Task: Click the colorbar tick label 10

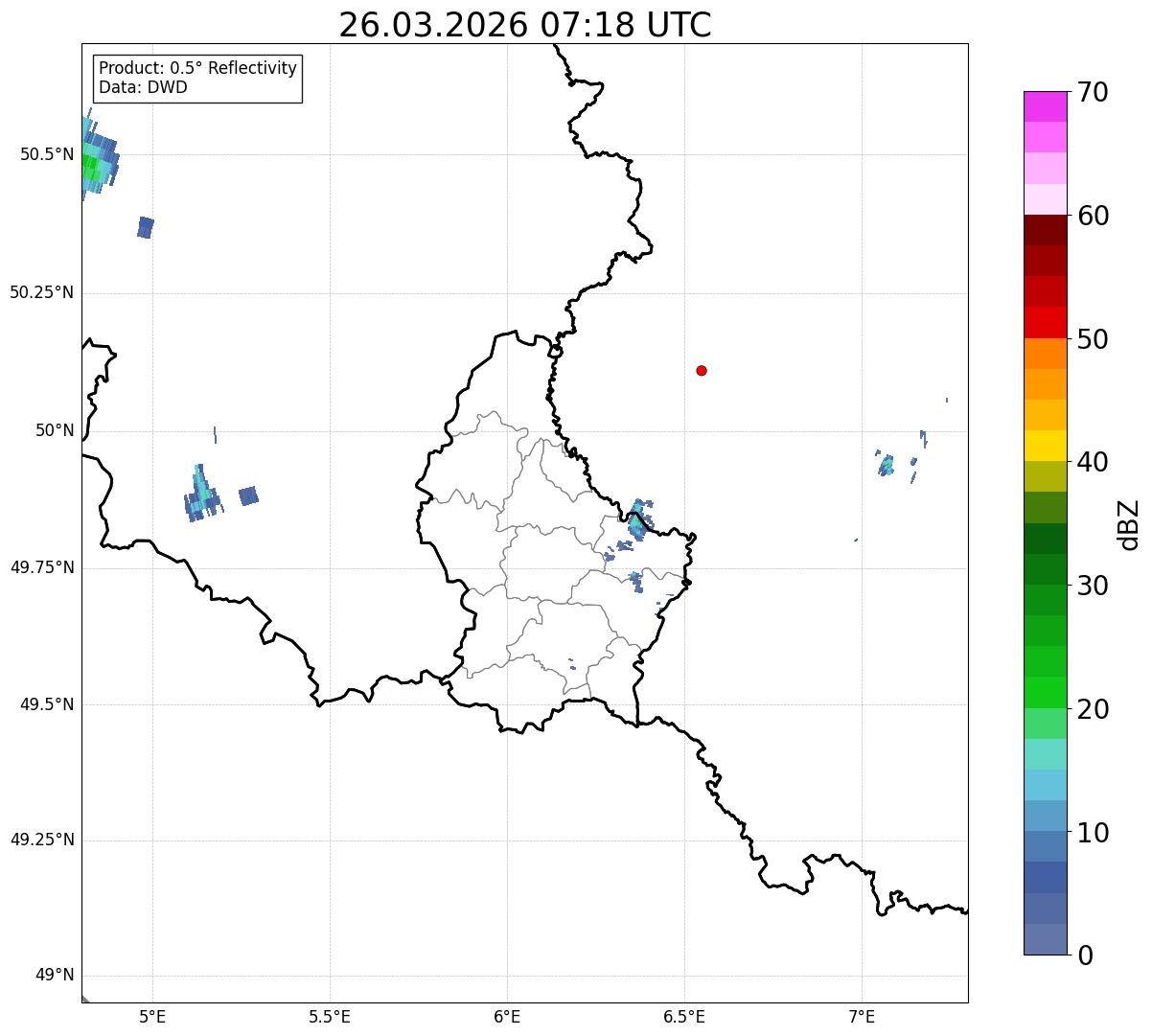Action: [x=1093, y=833]
